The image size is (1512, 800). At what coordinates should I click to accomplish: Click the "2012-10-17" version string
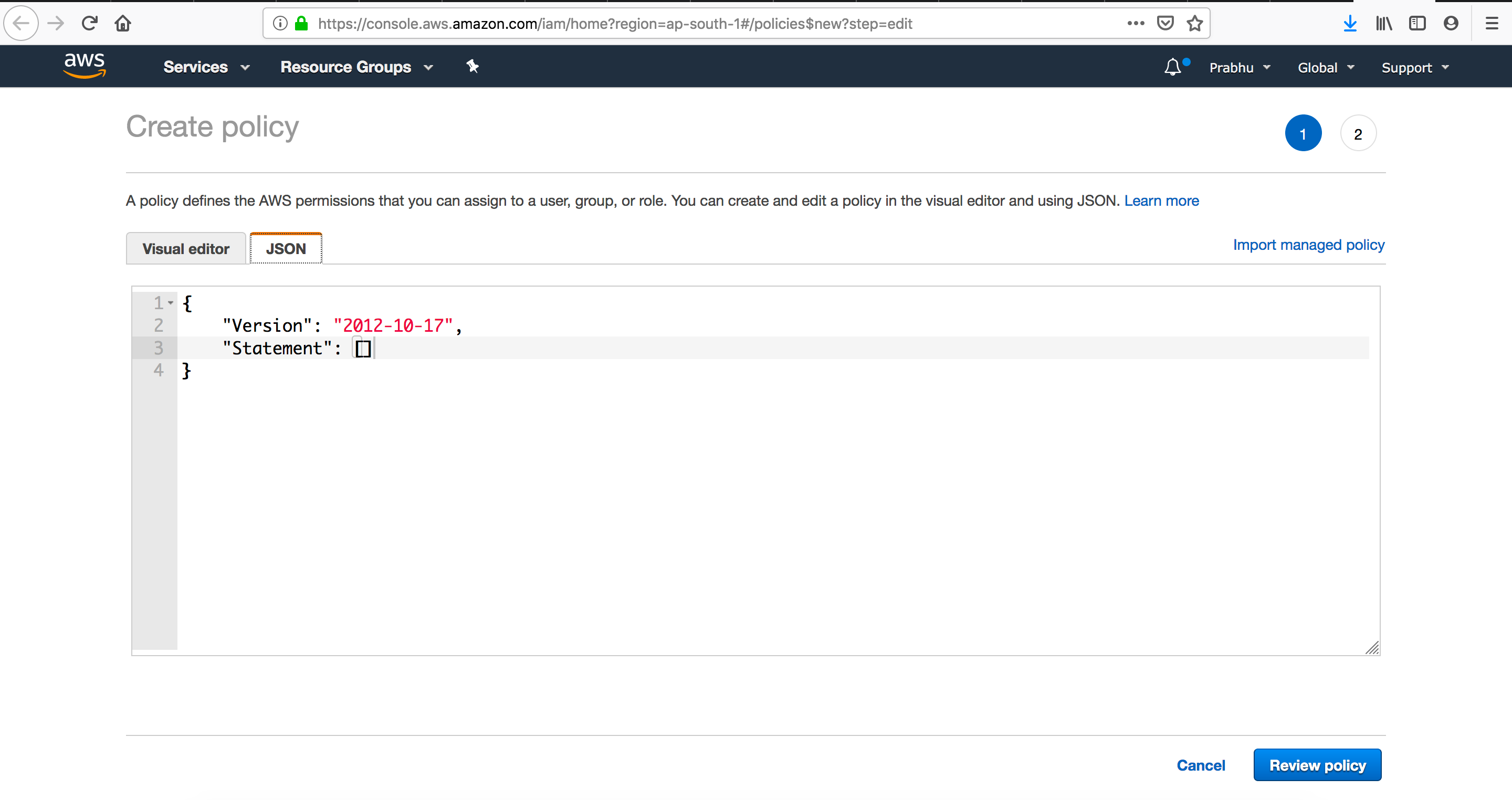(393, 326)
